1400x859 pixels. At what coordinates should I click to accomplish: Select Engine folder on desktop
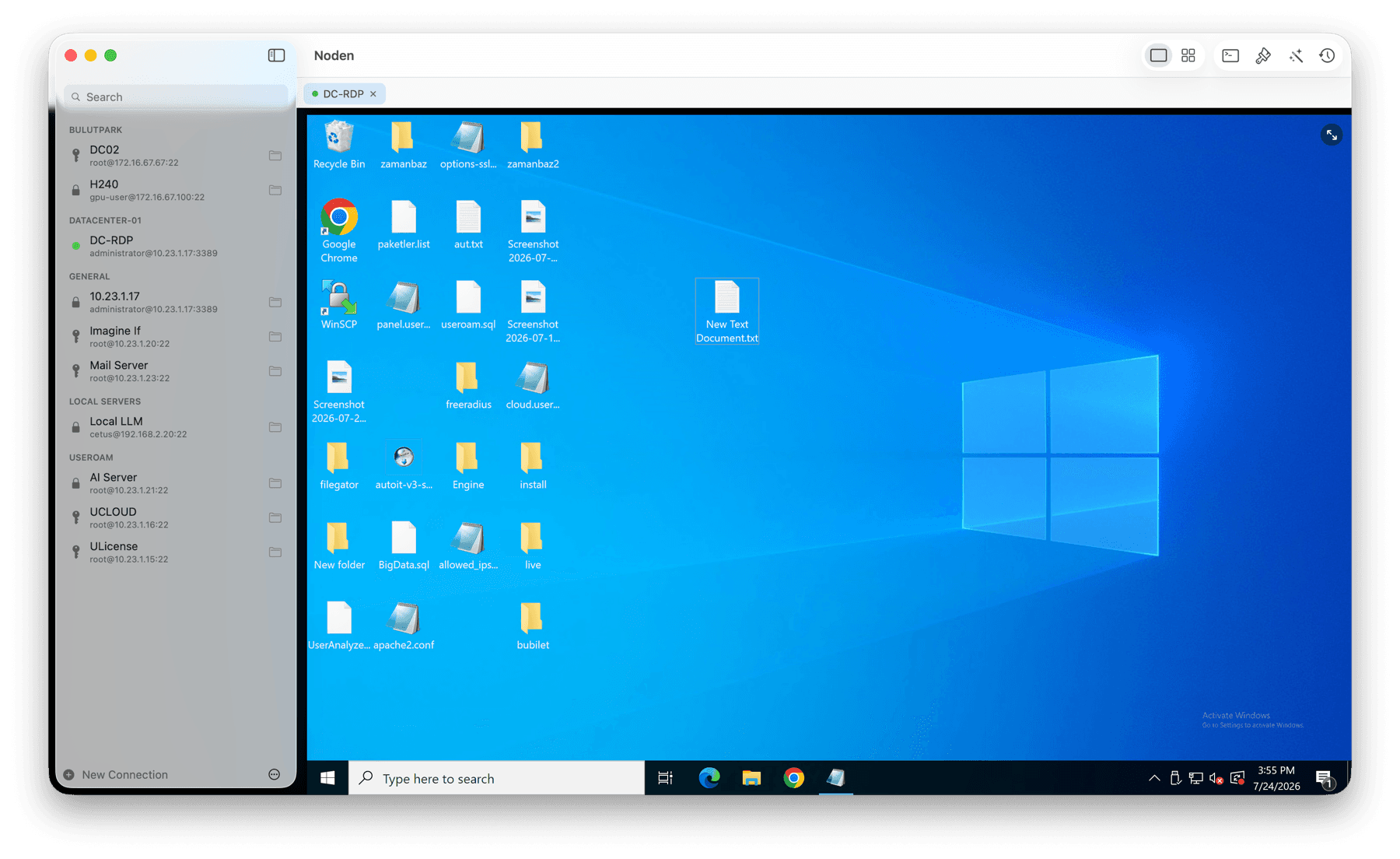468,465
